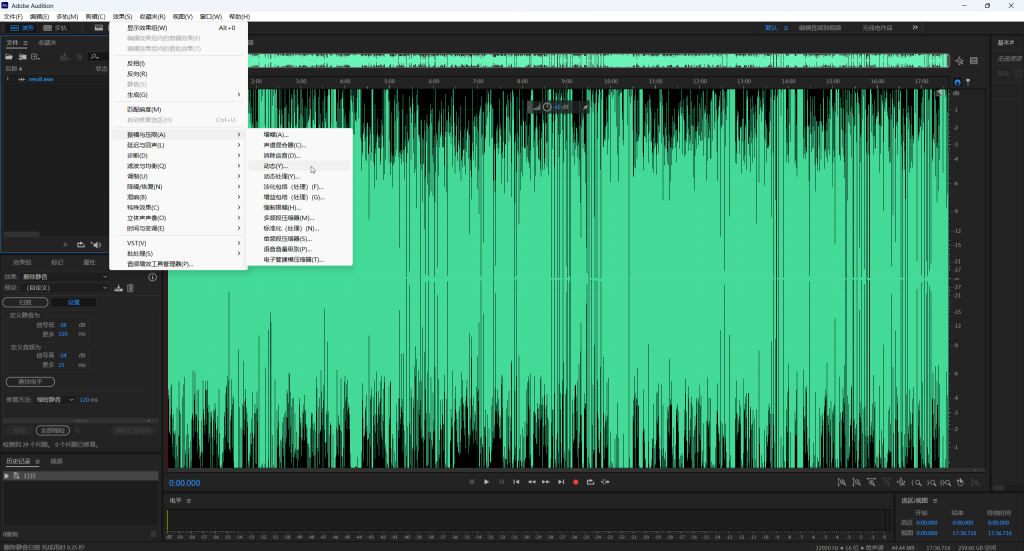Open the Effect (效果) dropdown showing 删除静音
This screenshot has height=551, width=1024.
click(65, 277)
